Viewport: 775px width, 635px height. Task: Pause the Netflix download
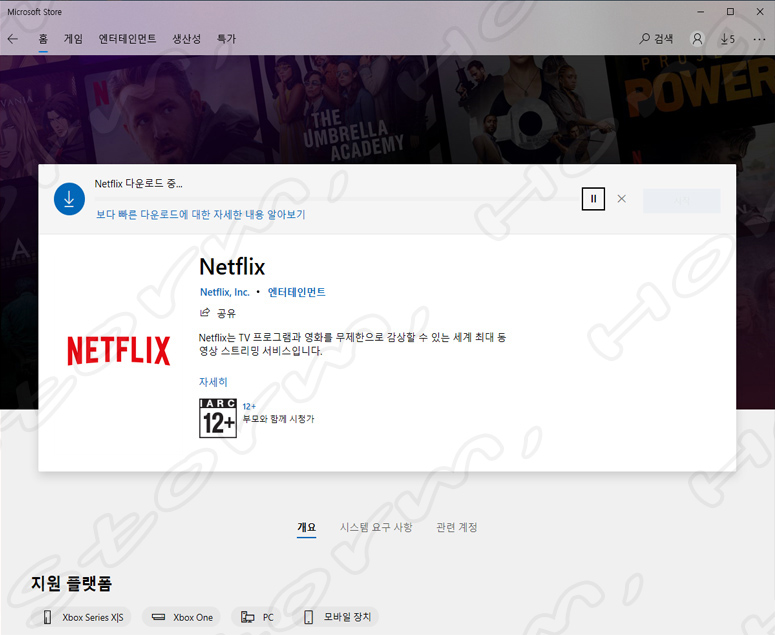click(593, 199)
